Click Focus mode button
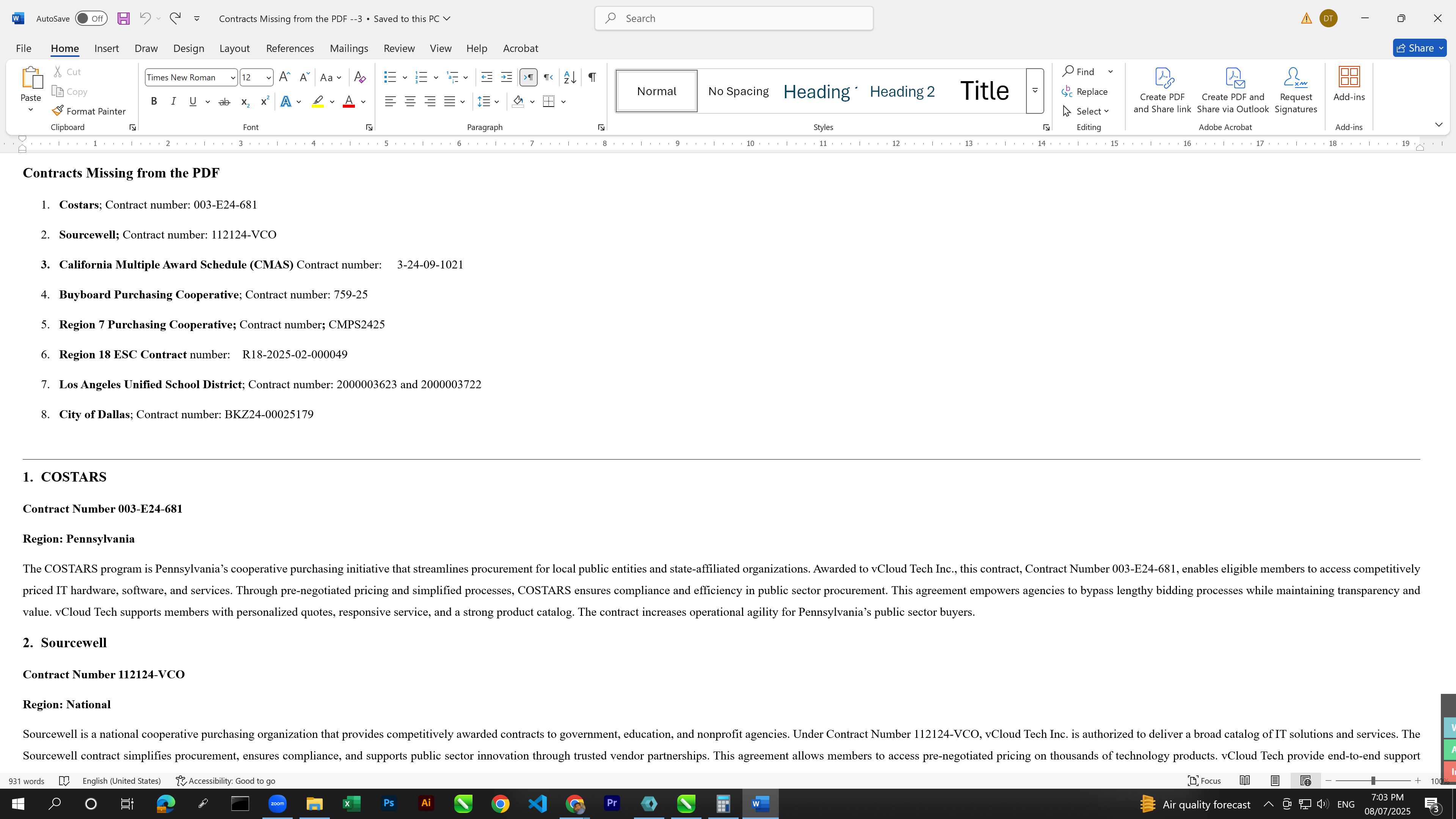The height and width of the screenshot is (819, 1456). pyautogui.click(x=1204, y=781)
